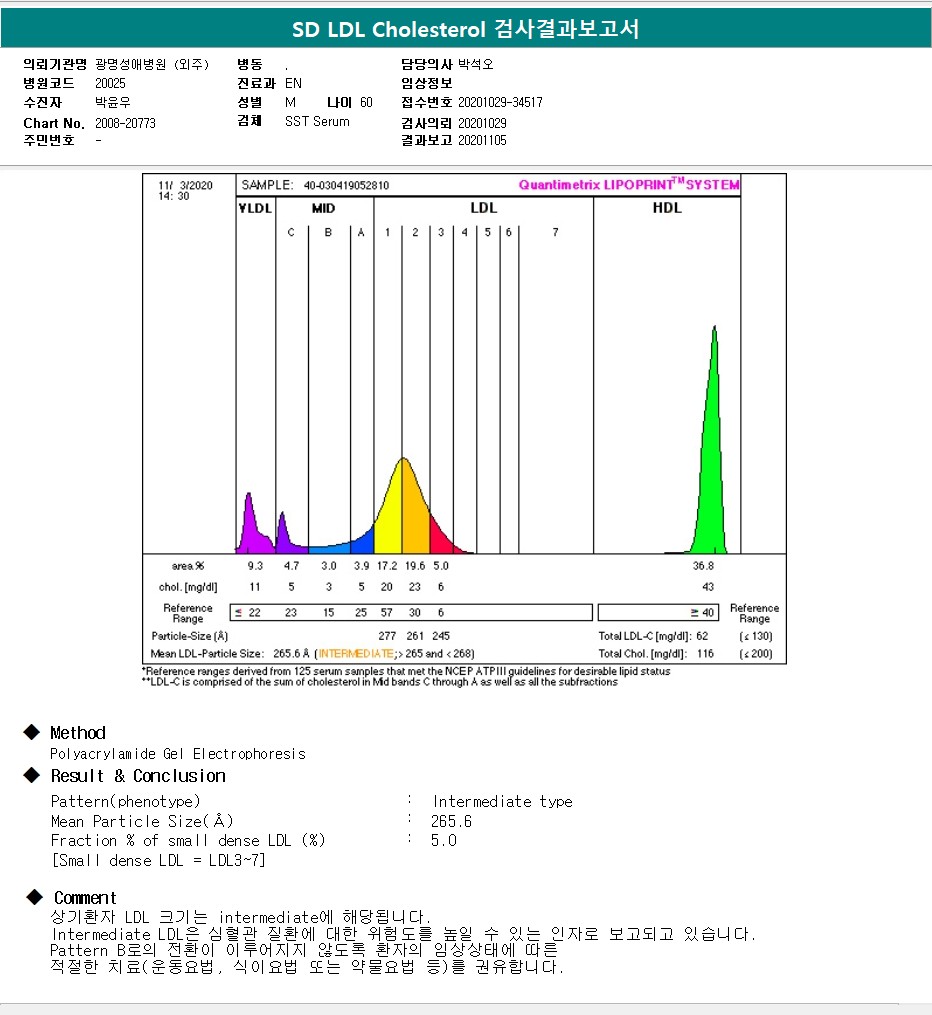Select sample ID 40-030419052810
The image size is (932, 1015).
pyautogui.click(x=346, y=185)
